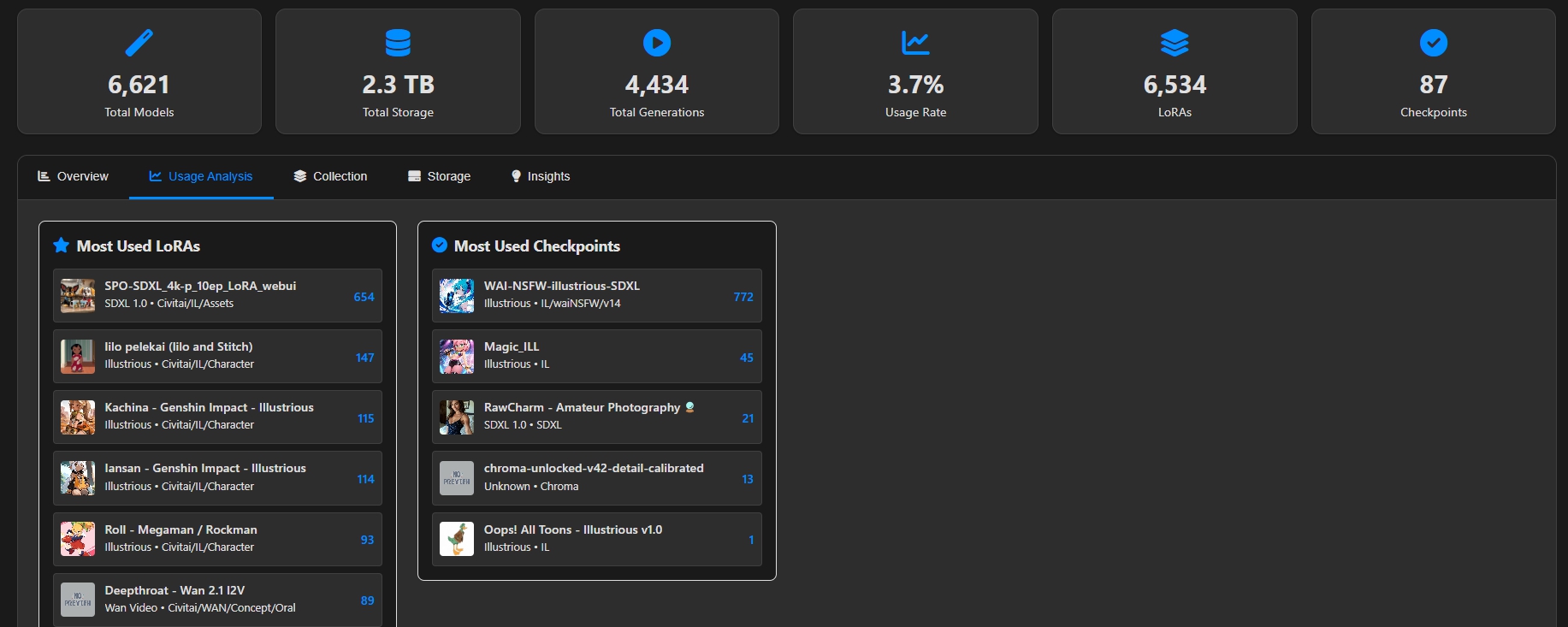Go to the Insights tab
Viewport: 1568px width, 627px height.
pyautogui.click(x=541, y=176)
